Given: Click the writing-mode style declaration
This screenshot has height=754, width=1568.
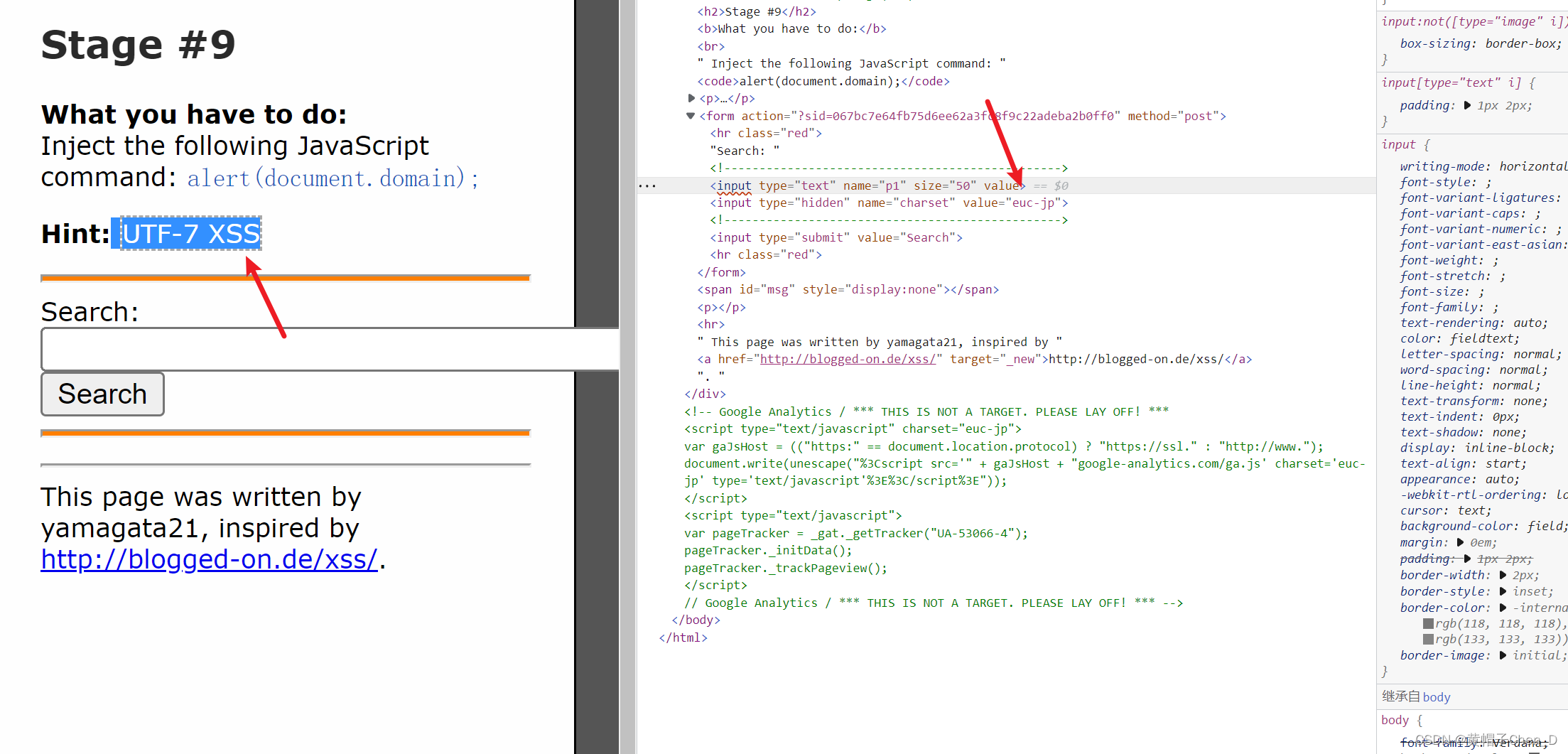Looking at the screenshot, I should tap(1483, 167).
